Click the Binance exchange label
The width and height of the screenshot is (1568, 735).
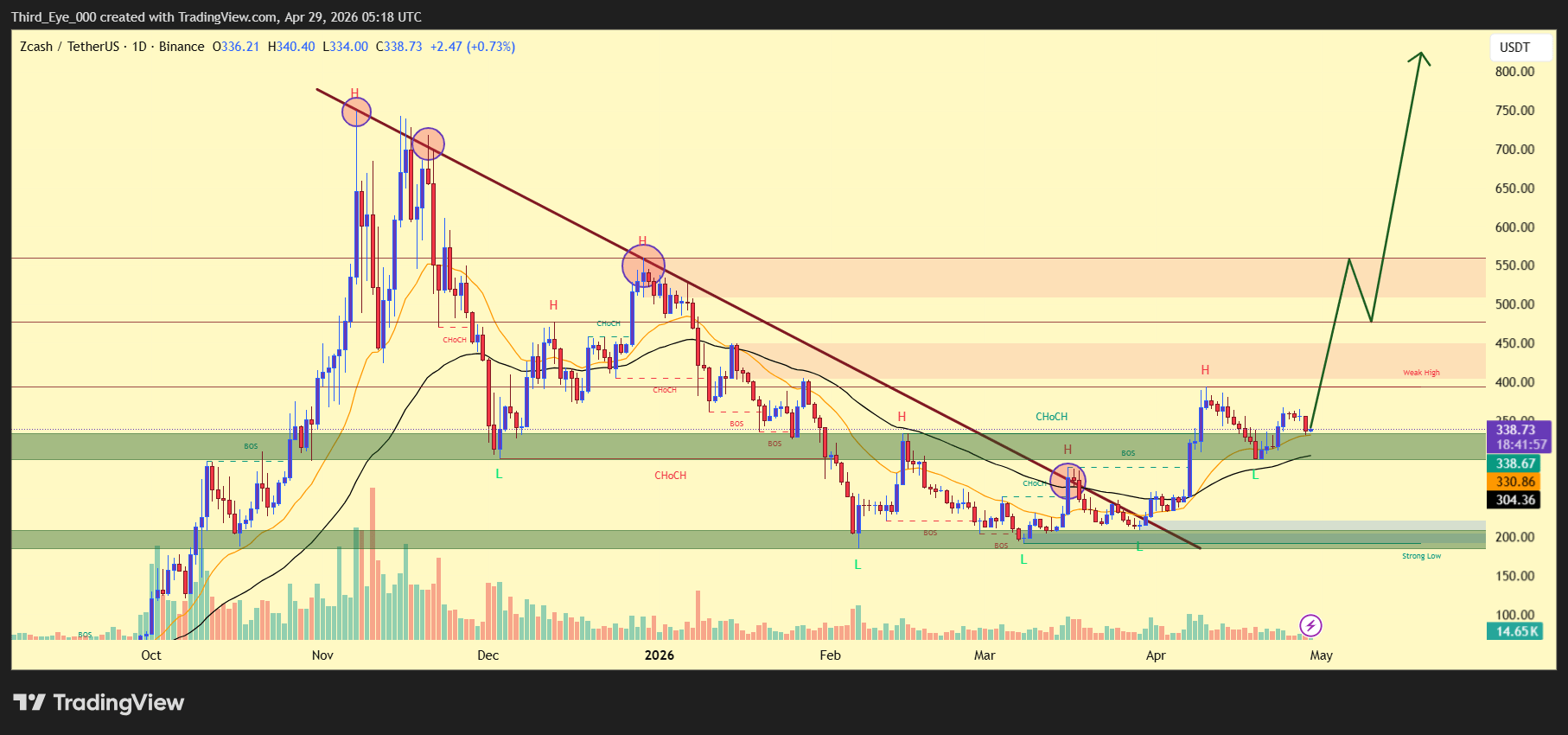click(182, 47)
